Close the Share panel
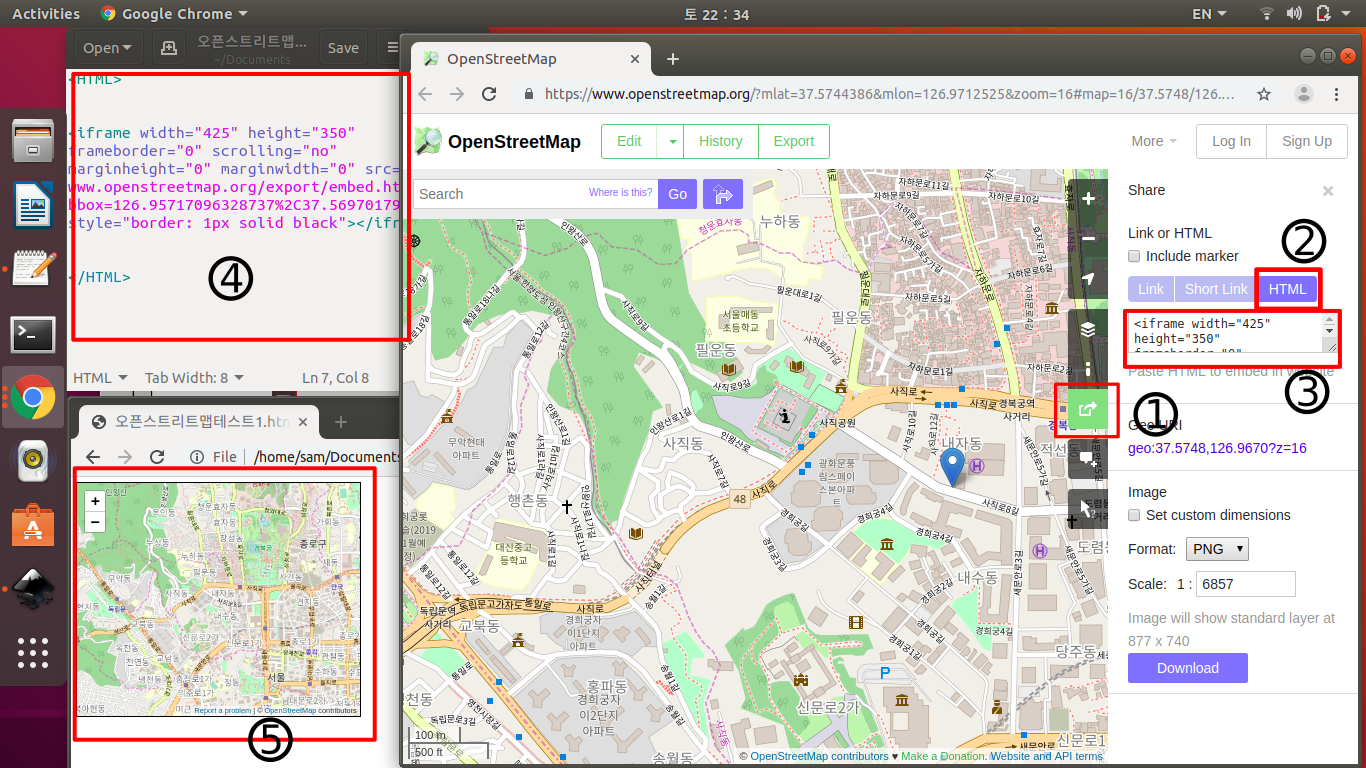The image size is (1366, 768). 1328,190
